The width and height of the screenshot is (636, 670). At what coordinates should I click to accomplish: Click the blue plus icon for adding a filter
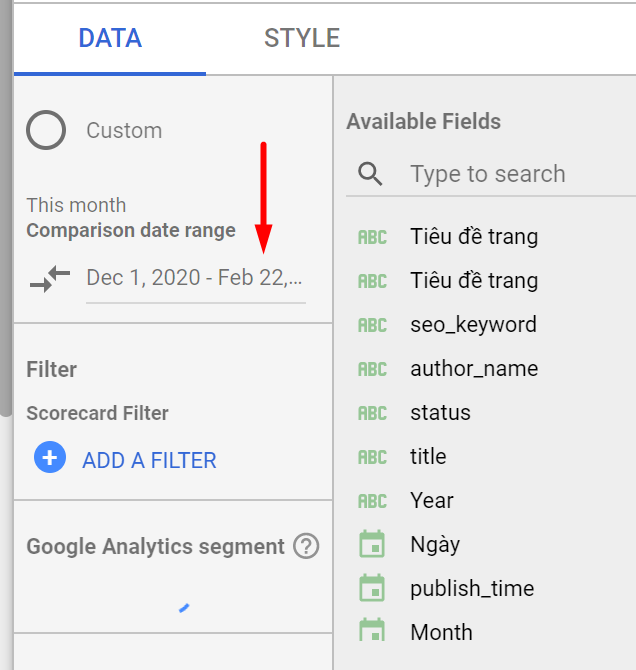pyautogui.click(x=50, y=457)
